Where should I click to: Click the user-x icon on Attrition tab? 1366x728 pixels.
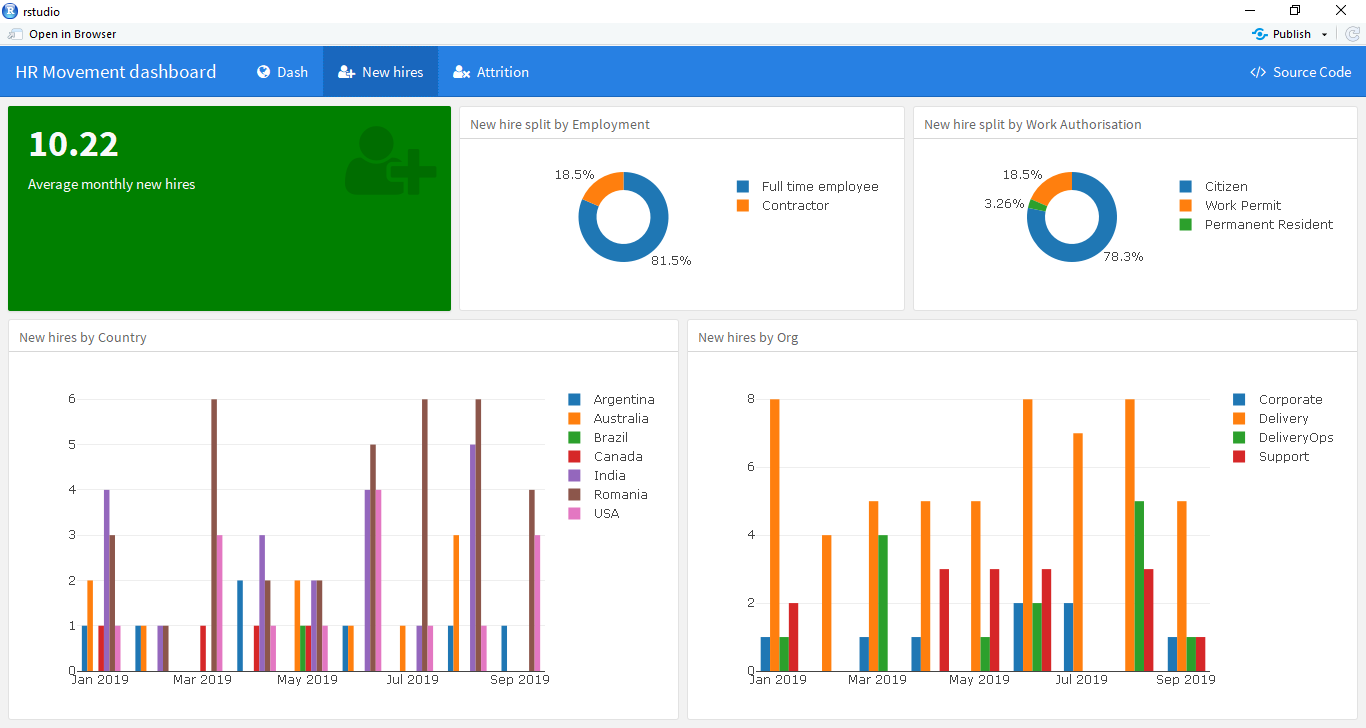[x=461, y=71]
